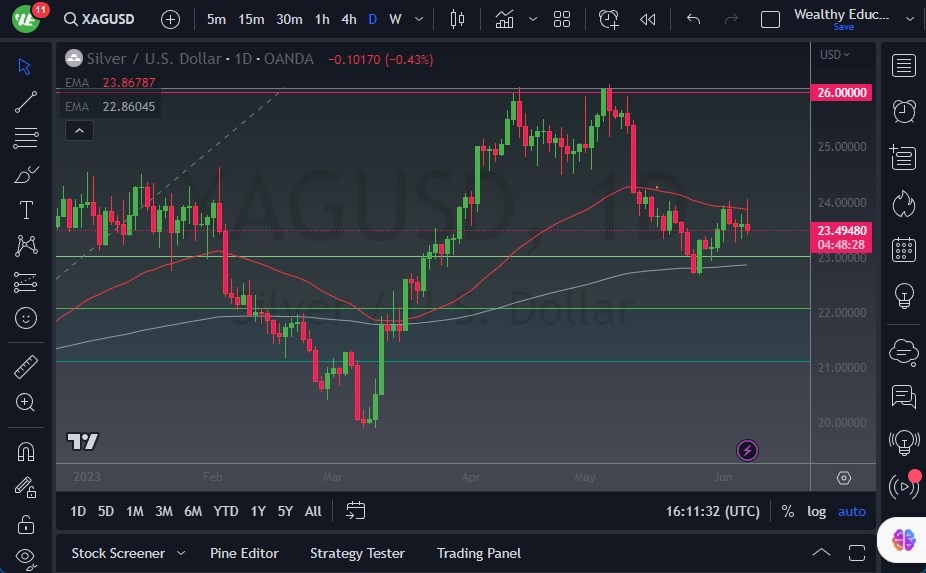Open the idea streams panel

coord(904,442)
